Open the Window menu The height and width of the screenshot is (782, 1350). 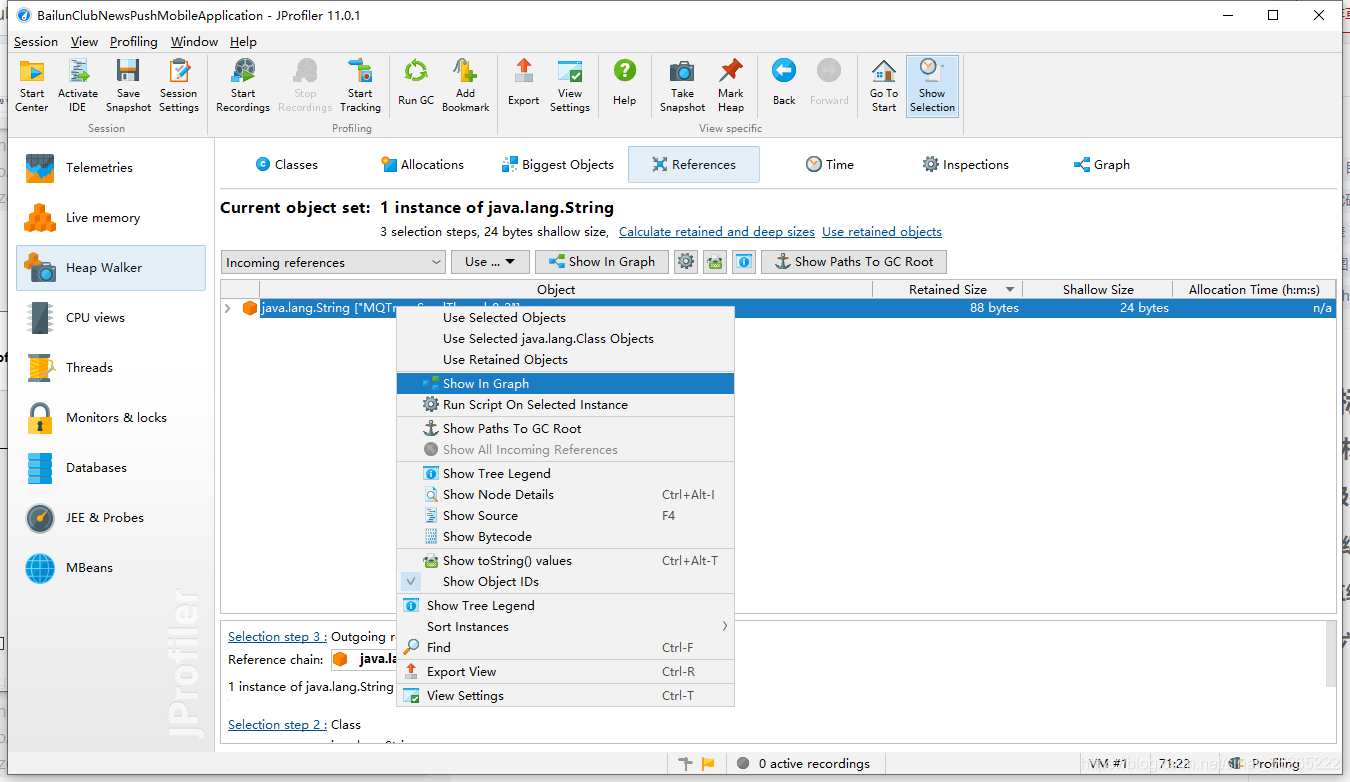point(194,42)
